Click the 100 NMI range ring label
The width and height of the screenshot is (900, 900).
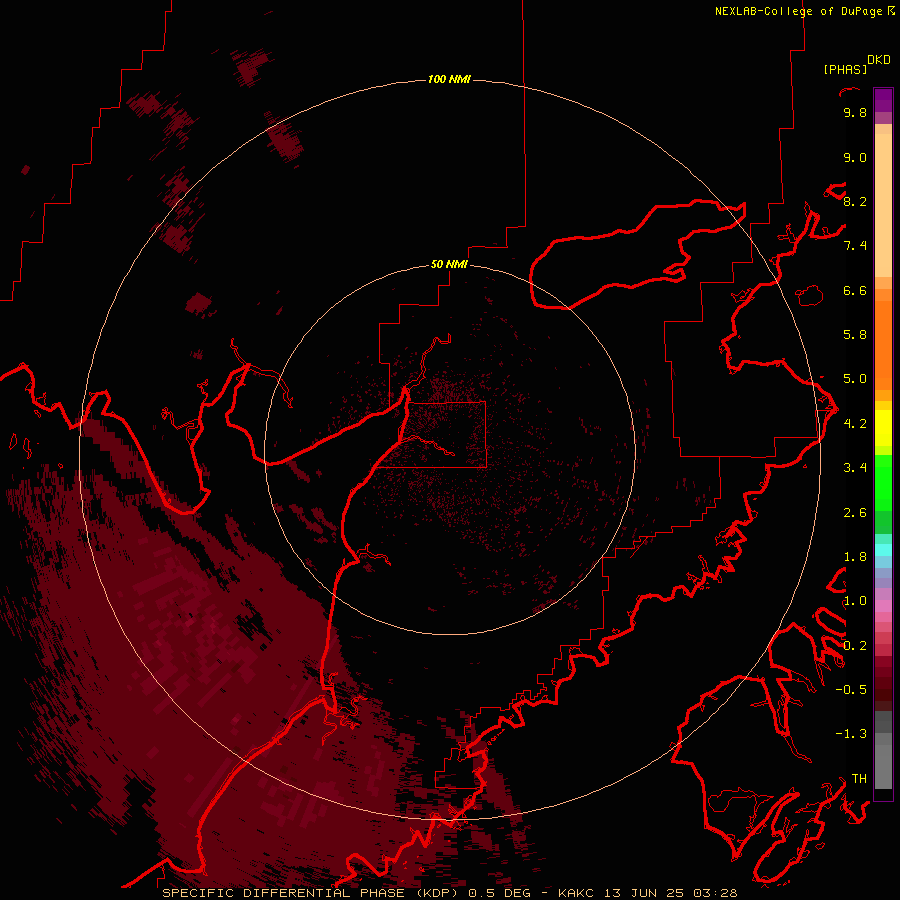(x=449, y=79)
